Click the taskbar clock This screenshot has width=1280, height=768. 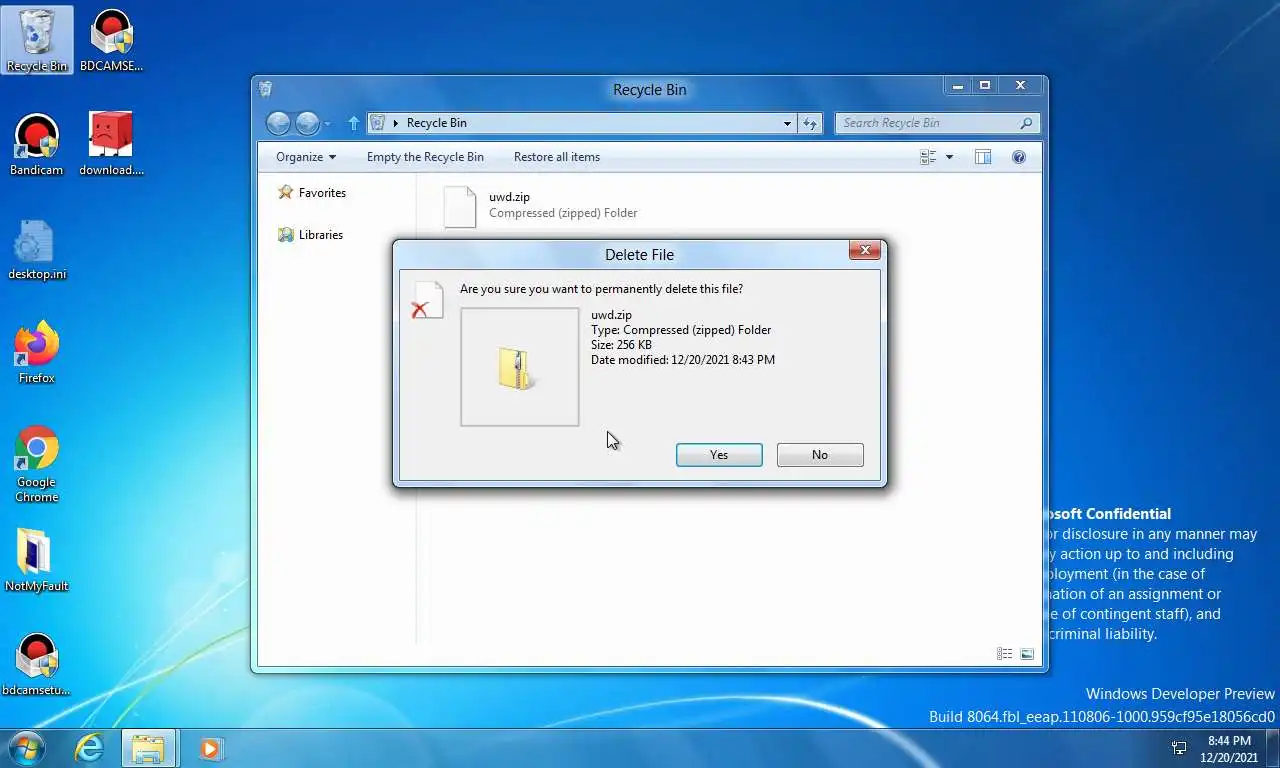click(1229, 749)
